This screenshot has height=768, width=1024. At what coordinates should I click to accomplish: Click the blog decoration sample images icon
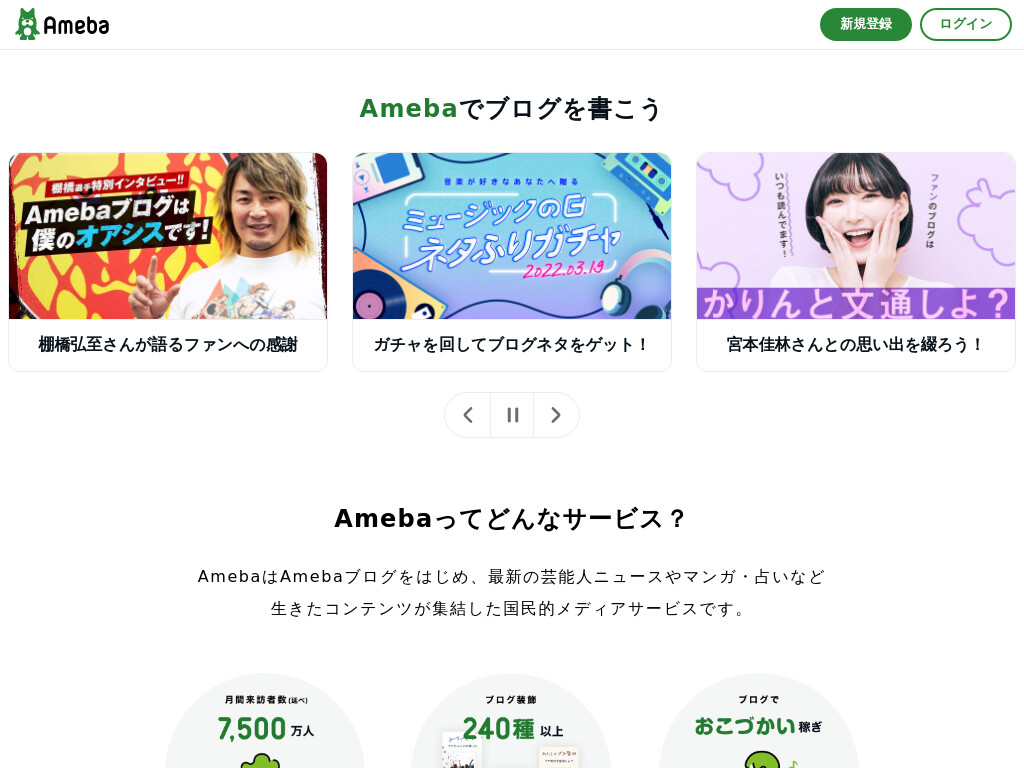511,751
